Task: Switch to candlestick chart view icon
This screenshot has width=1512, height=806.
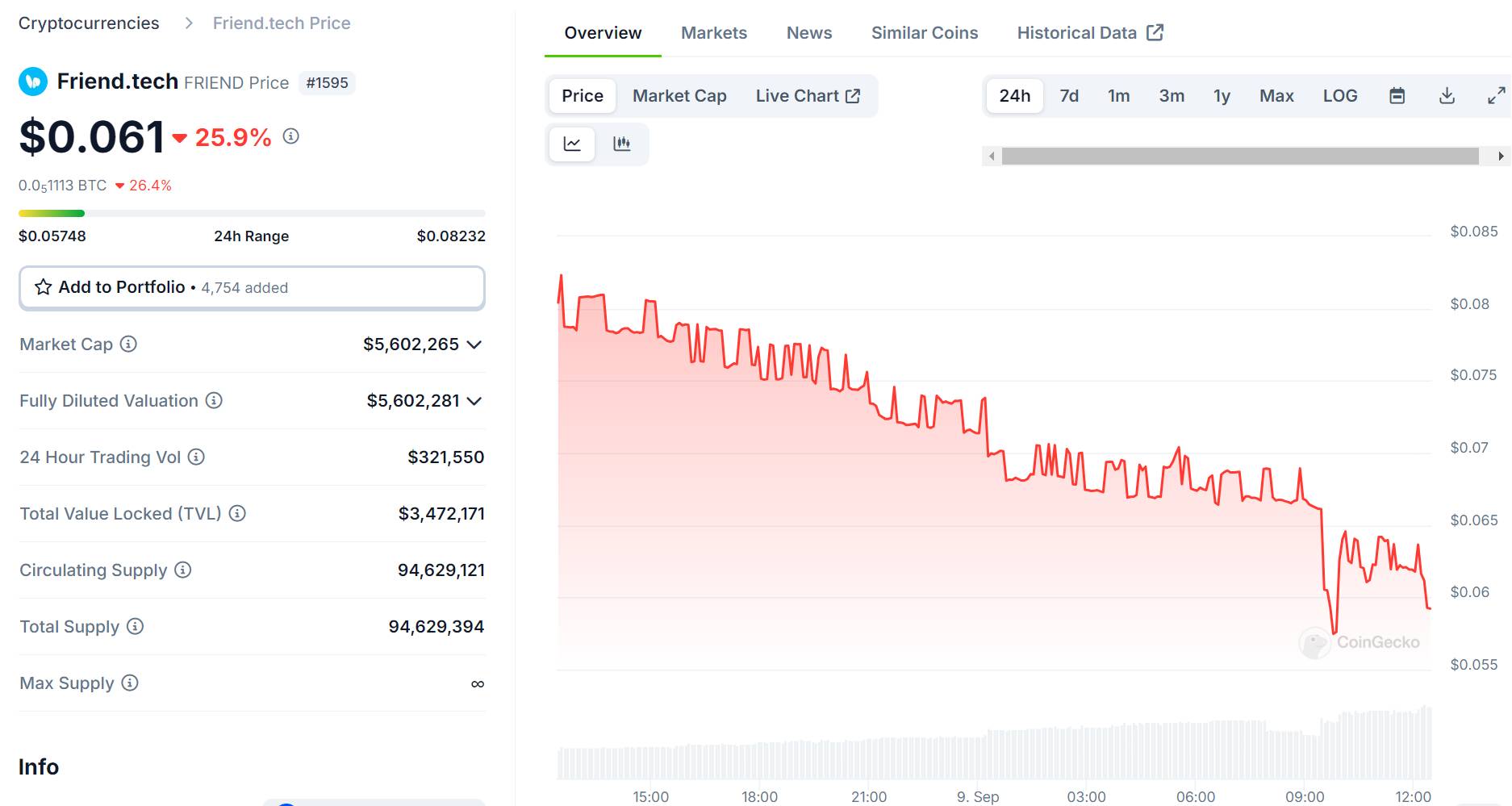Action: (x=621, y=144)
